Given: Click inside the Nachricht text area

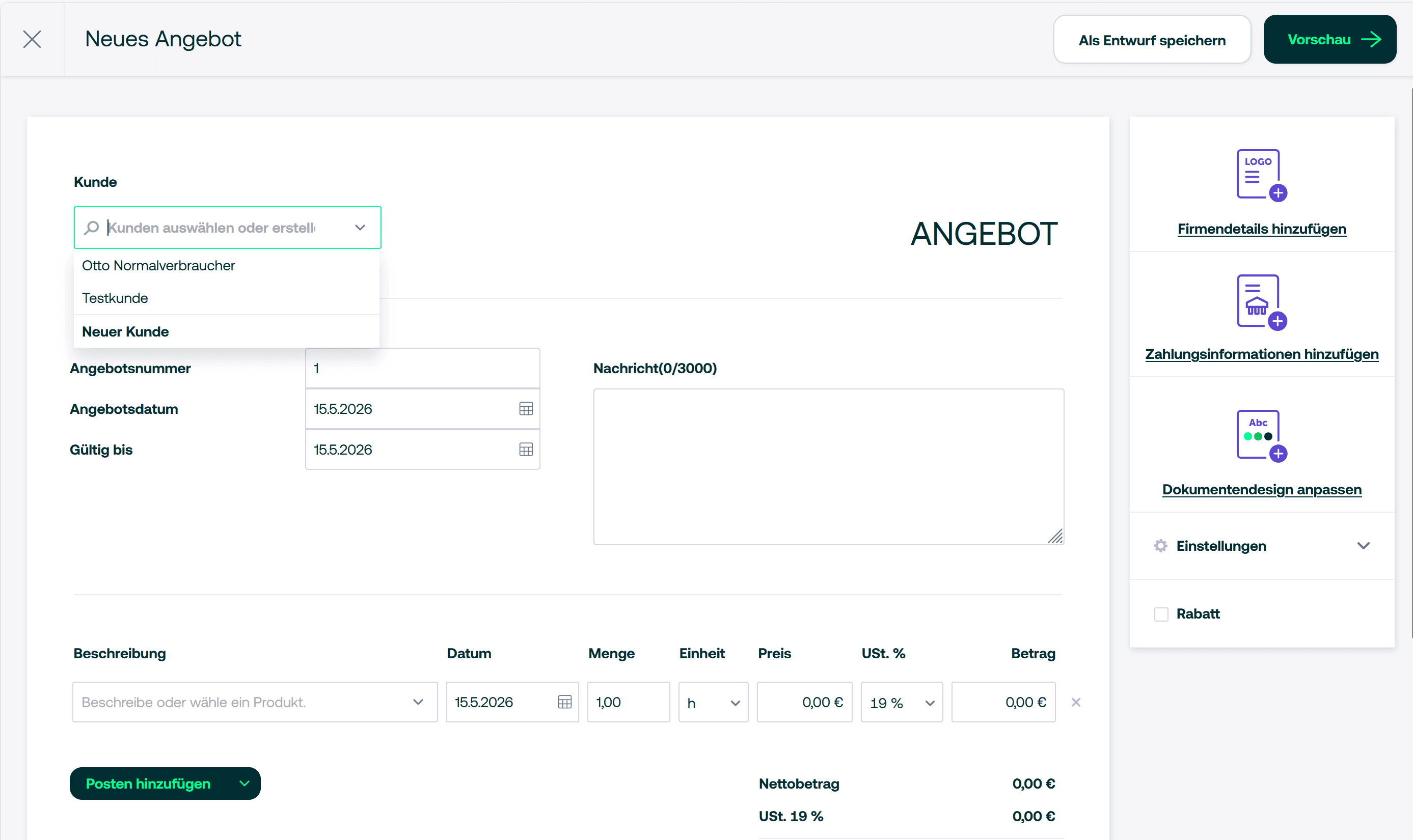Looking at the screenshot, I should (x=829, y=467).
